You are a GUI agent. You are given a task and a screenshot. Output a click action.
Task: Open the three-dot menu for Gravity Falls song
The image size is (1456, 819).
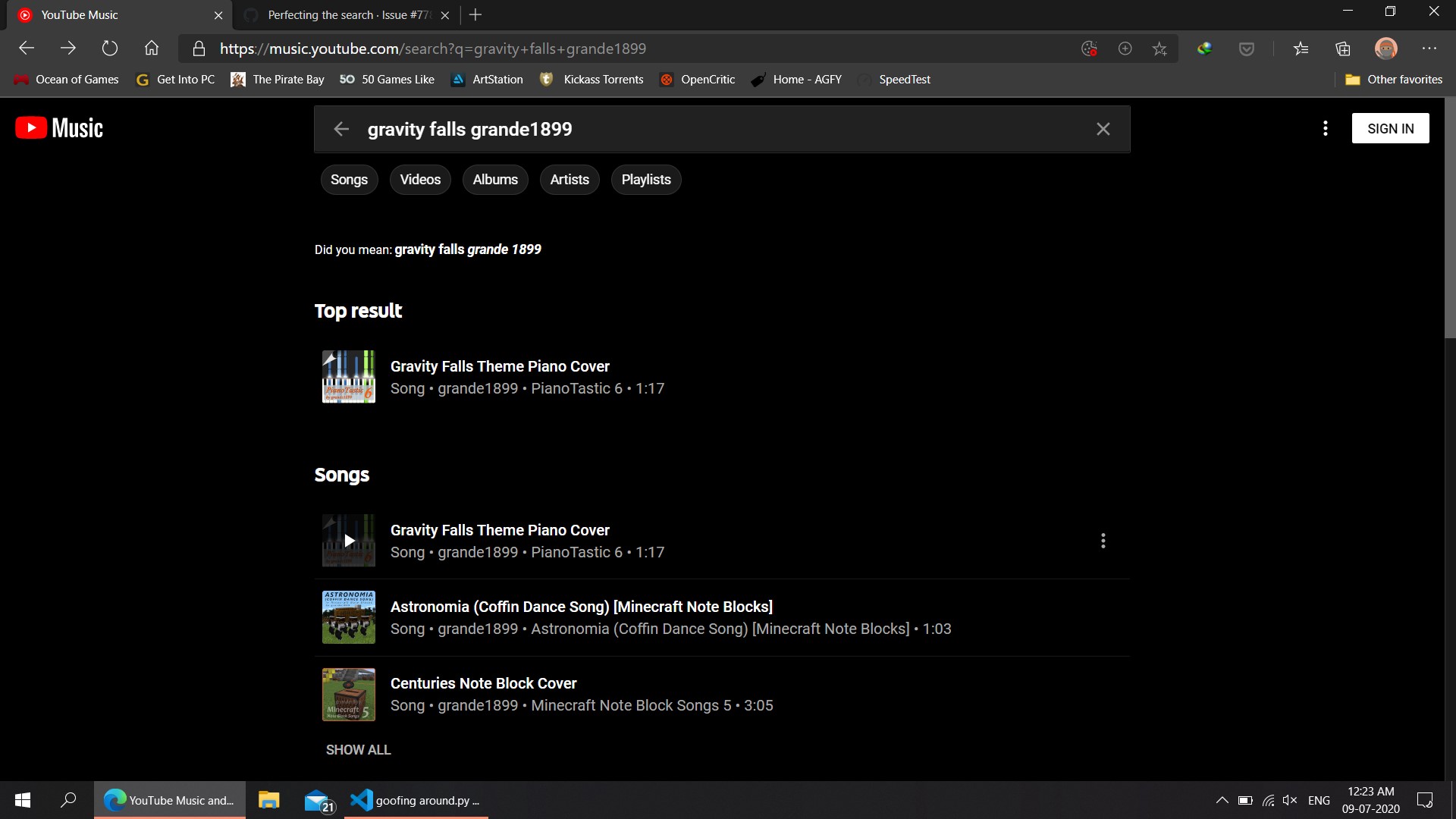[x=1103, y=541]
